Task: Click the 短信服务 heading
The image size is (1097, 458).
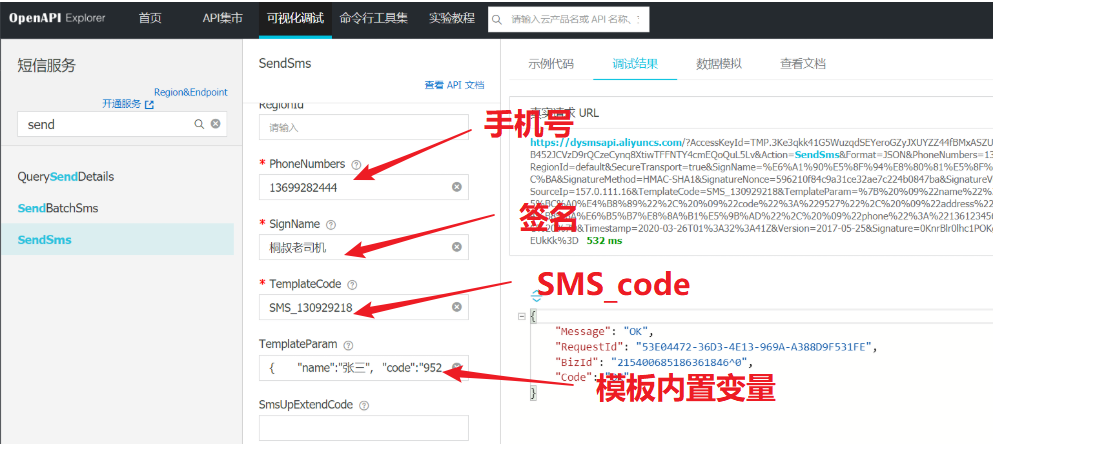Action: coord(46,66)
